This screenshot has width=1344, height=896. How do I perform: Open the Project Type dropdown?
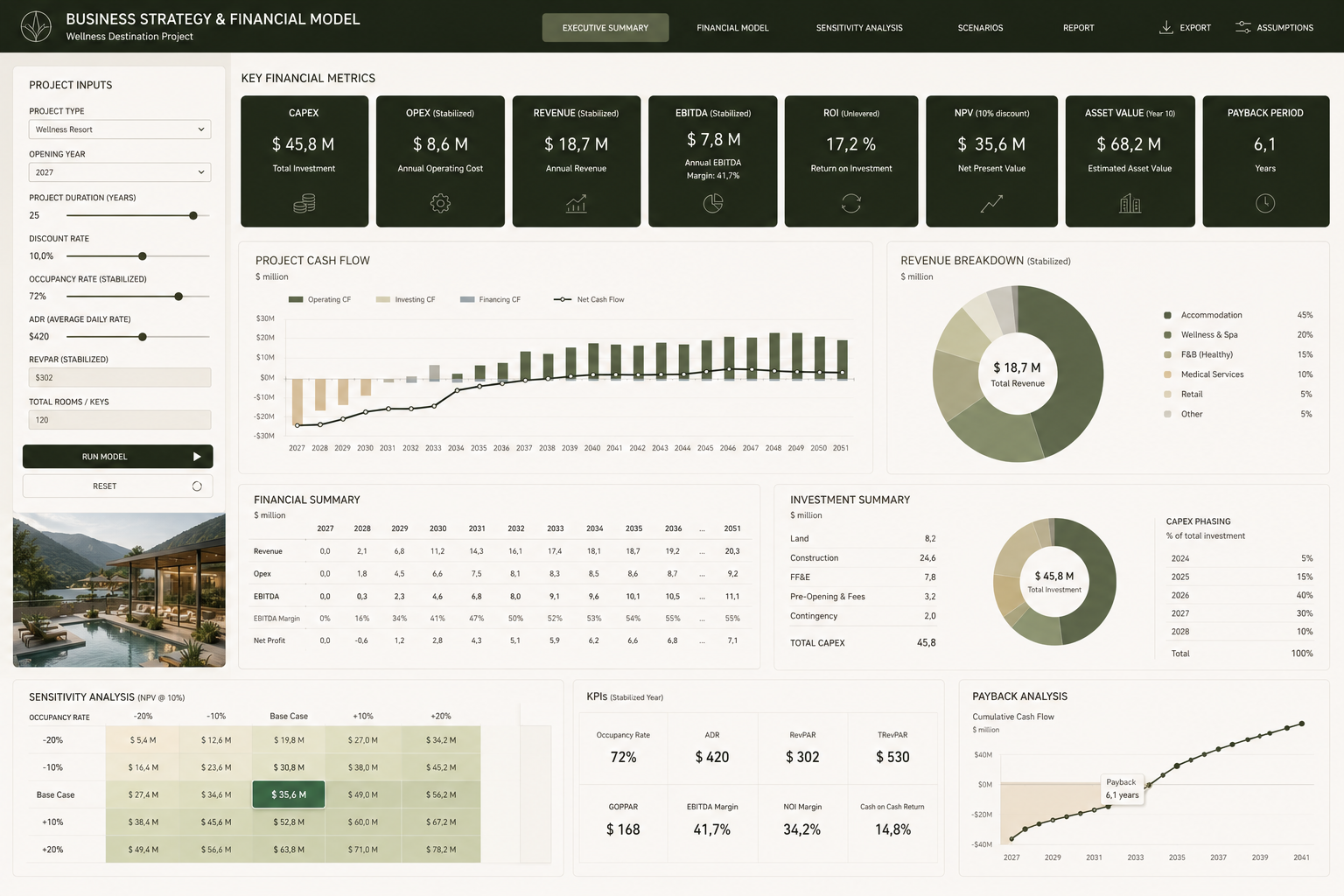(x=120, y=129)
